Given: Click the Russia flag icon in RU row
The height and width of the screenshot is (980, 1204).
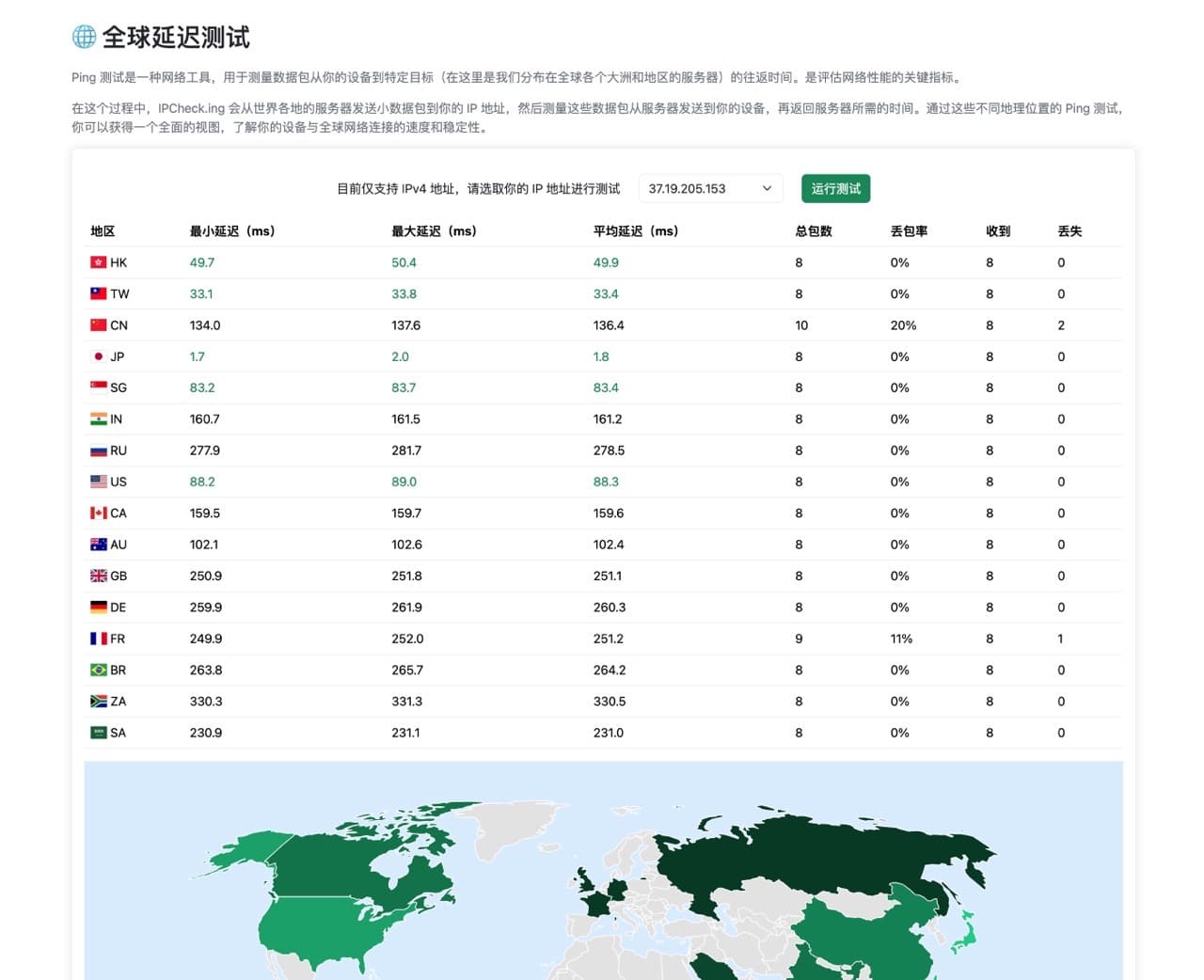Looking at the screenshot, I should pyautogui.click(x=98, y=450).
